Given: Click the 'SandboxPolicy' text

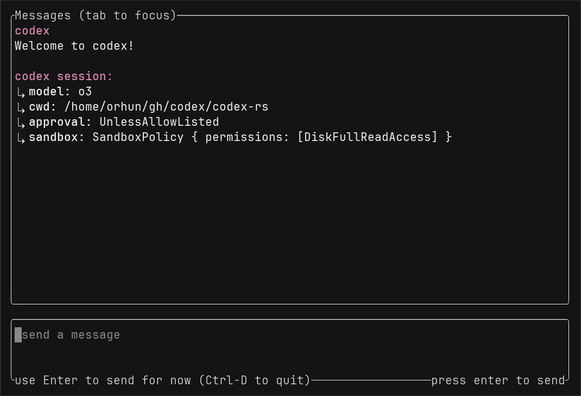Looking at the screenshot, I should coord(138,137).
